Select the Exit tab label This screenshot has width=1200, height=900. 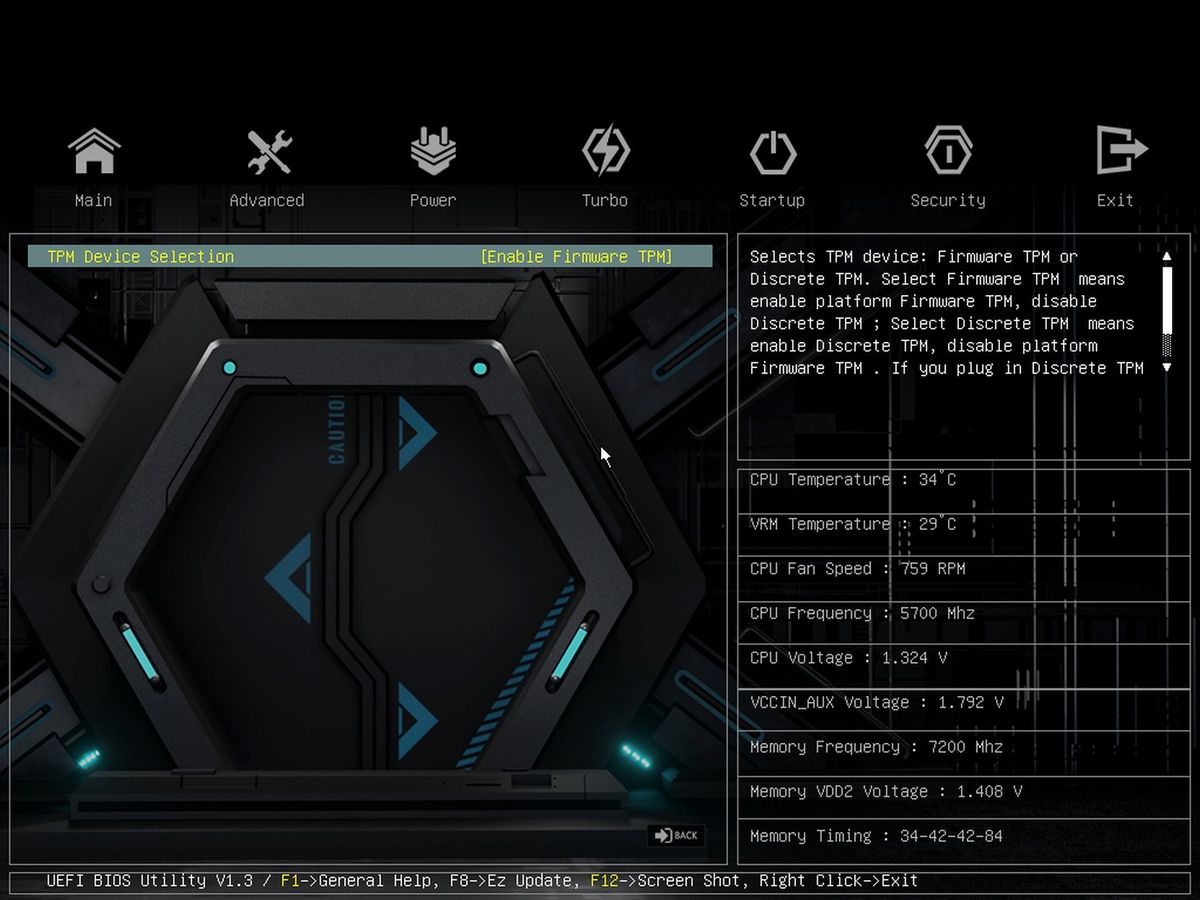[1115, 200]
